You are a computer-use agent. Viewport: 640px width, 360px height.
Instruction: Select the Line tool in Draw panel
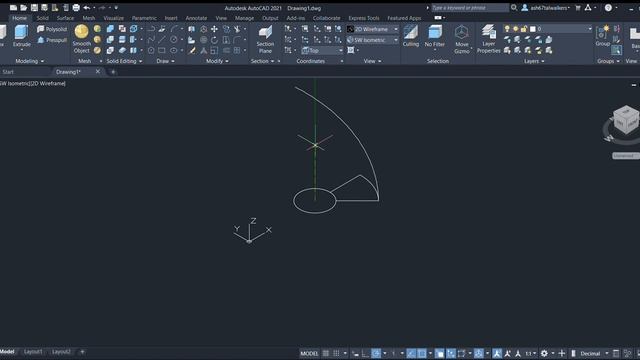(162, 40)
